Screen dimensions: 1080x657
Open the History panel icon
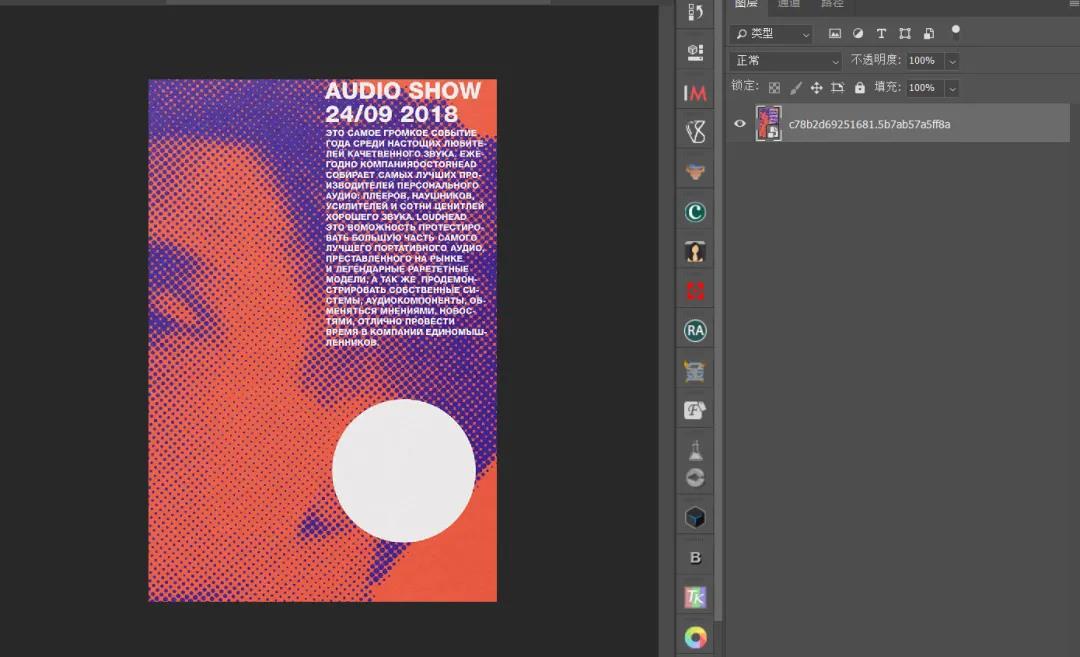[x=695, y=12]
